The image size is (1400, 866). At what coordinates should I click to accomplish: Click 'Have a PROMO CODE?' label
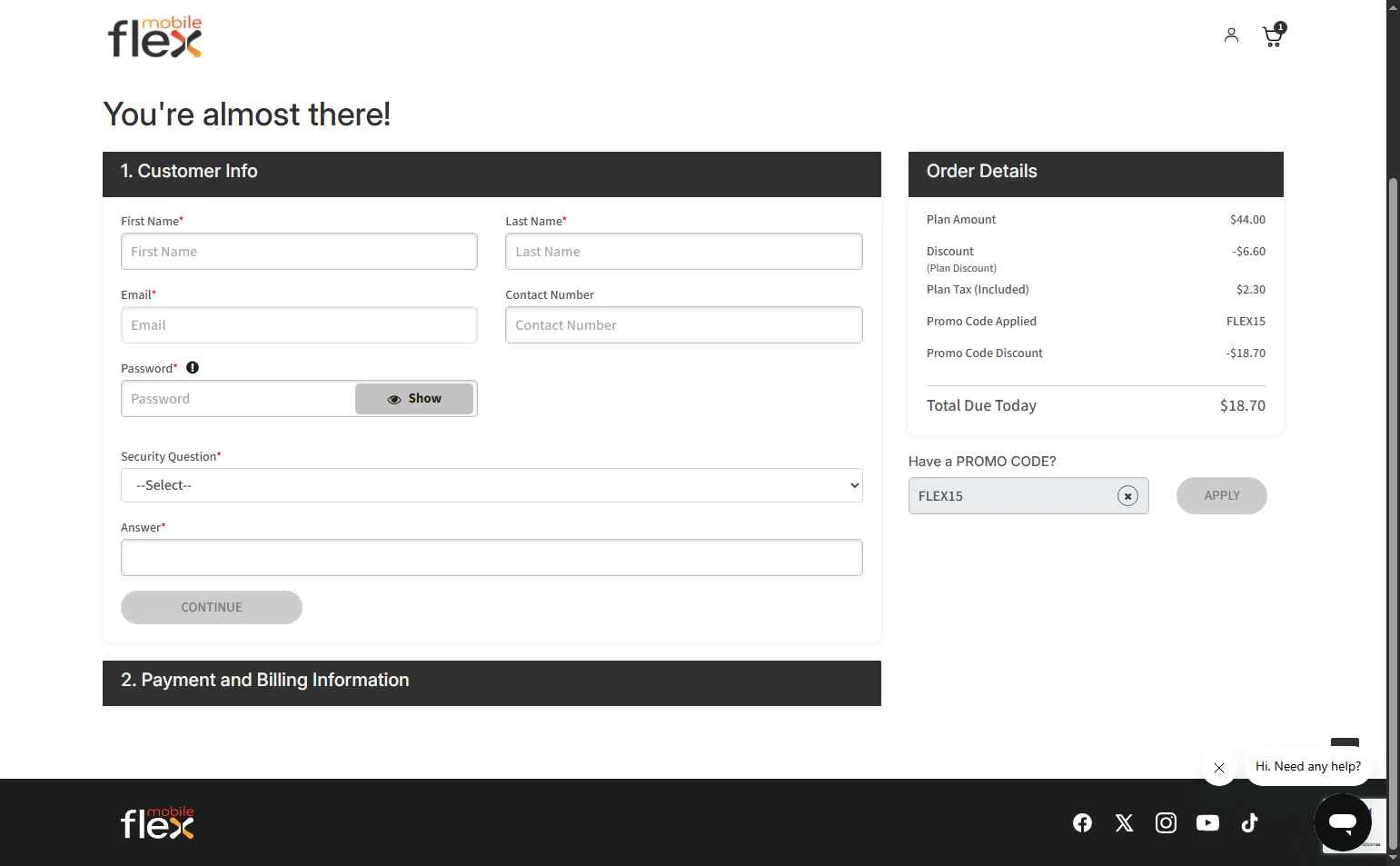pos(982,461)
